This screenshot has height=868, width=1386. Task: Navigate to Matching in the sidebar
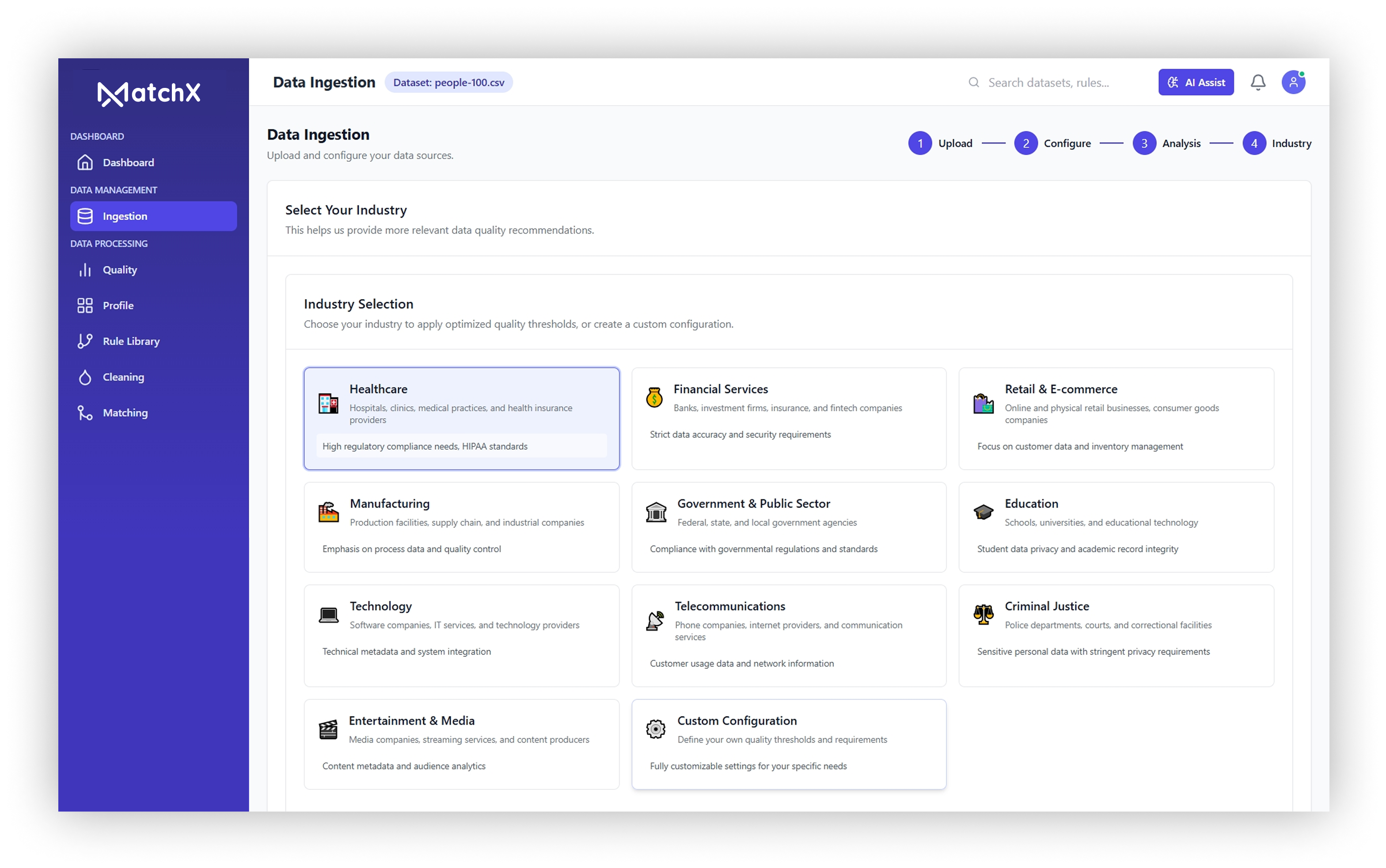125,413
